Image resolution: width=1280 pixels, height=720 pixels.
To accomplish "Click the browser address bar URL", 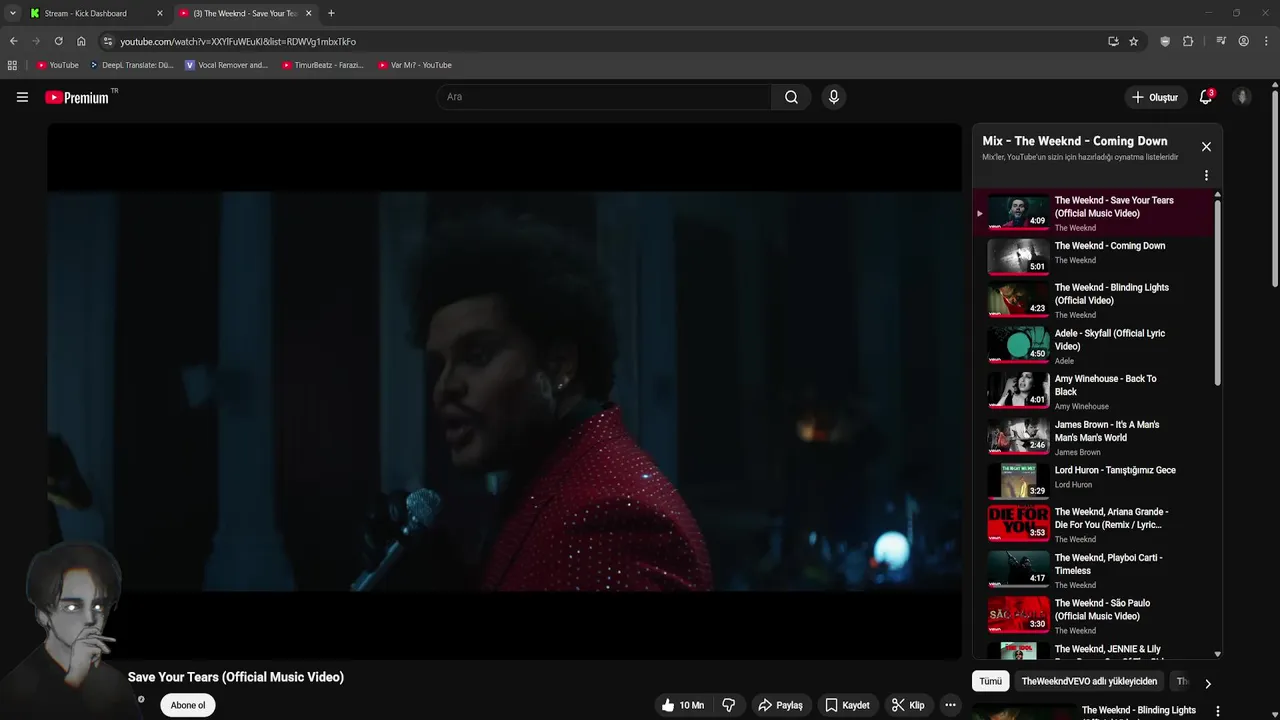I will pos(238,41).
